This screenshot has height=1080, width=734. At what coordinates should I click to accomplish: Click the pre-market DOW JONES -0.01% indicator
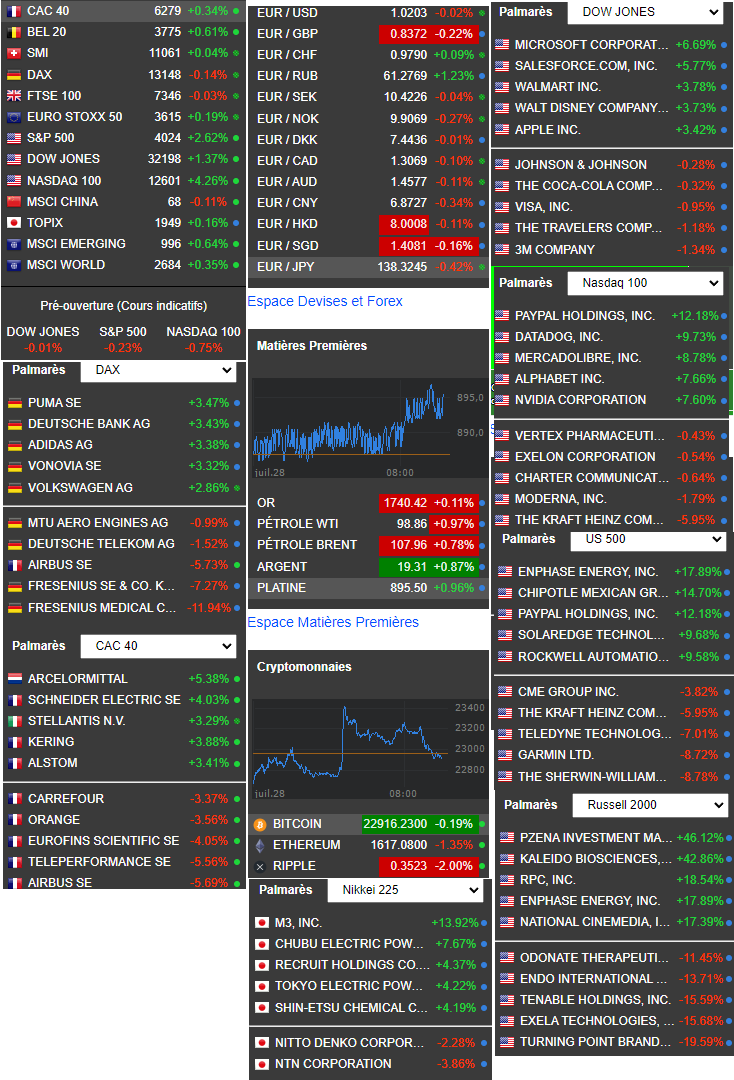[43, 348]
